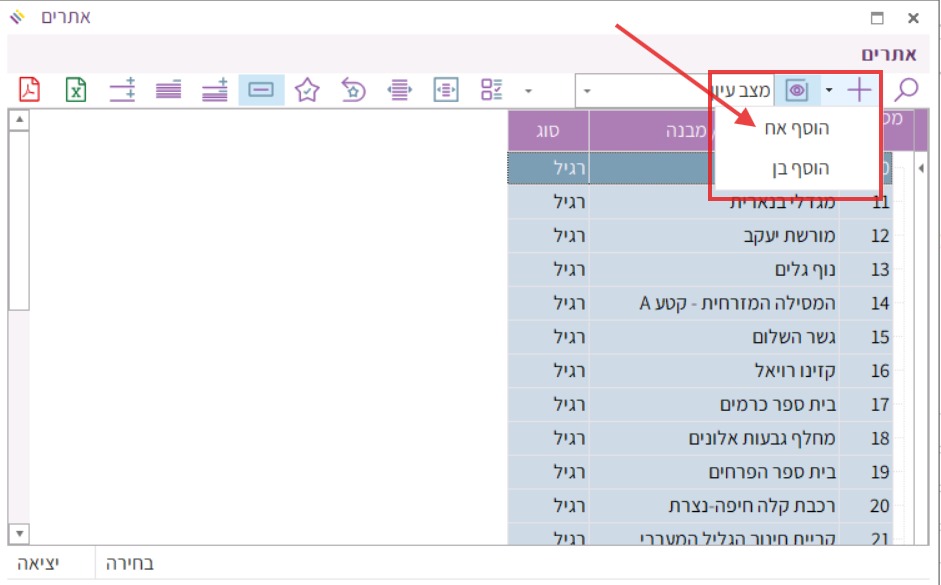This screenshot has width=941, height=585.
Task: Open the dropdown arrow beside the plus icon
Action: click(x=829, y=91)
